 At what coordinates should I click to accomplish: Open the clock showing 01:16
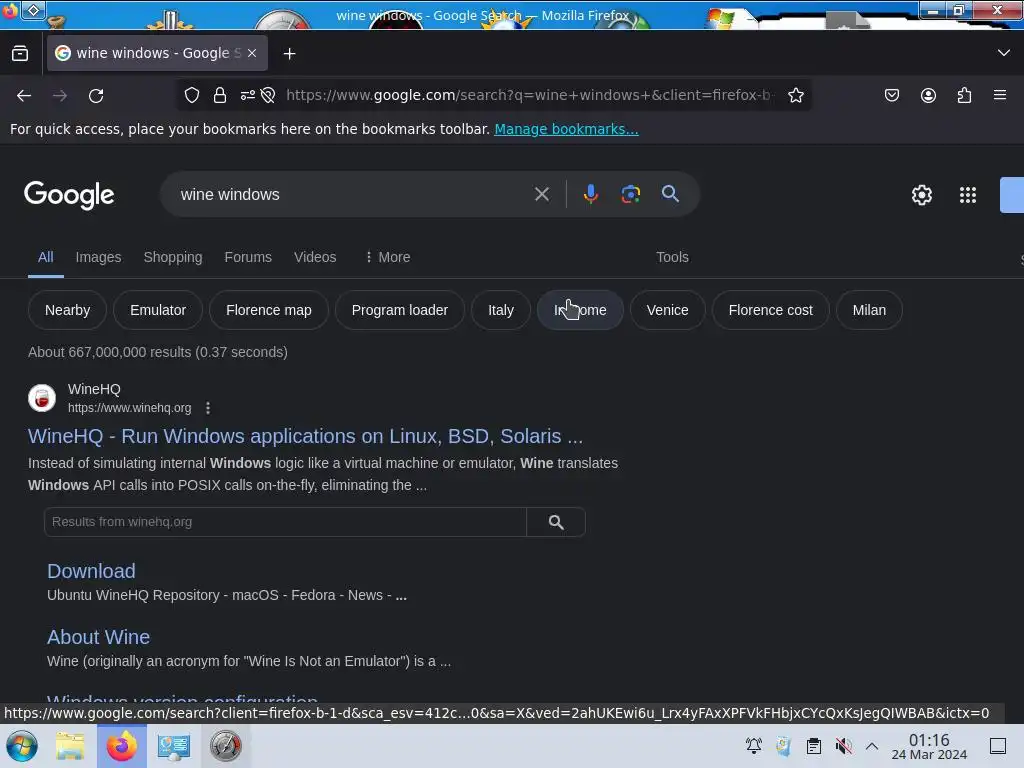929,746
